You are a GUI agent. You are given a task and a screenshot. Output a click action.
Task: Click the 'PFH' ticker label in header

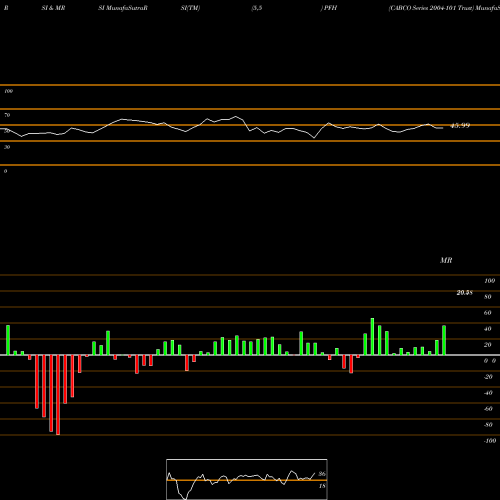click(330, 8)
